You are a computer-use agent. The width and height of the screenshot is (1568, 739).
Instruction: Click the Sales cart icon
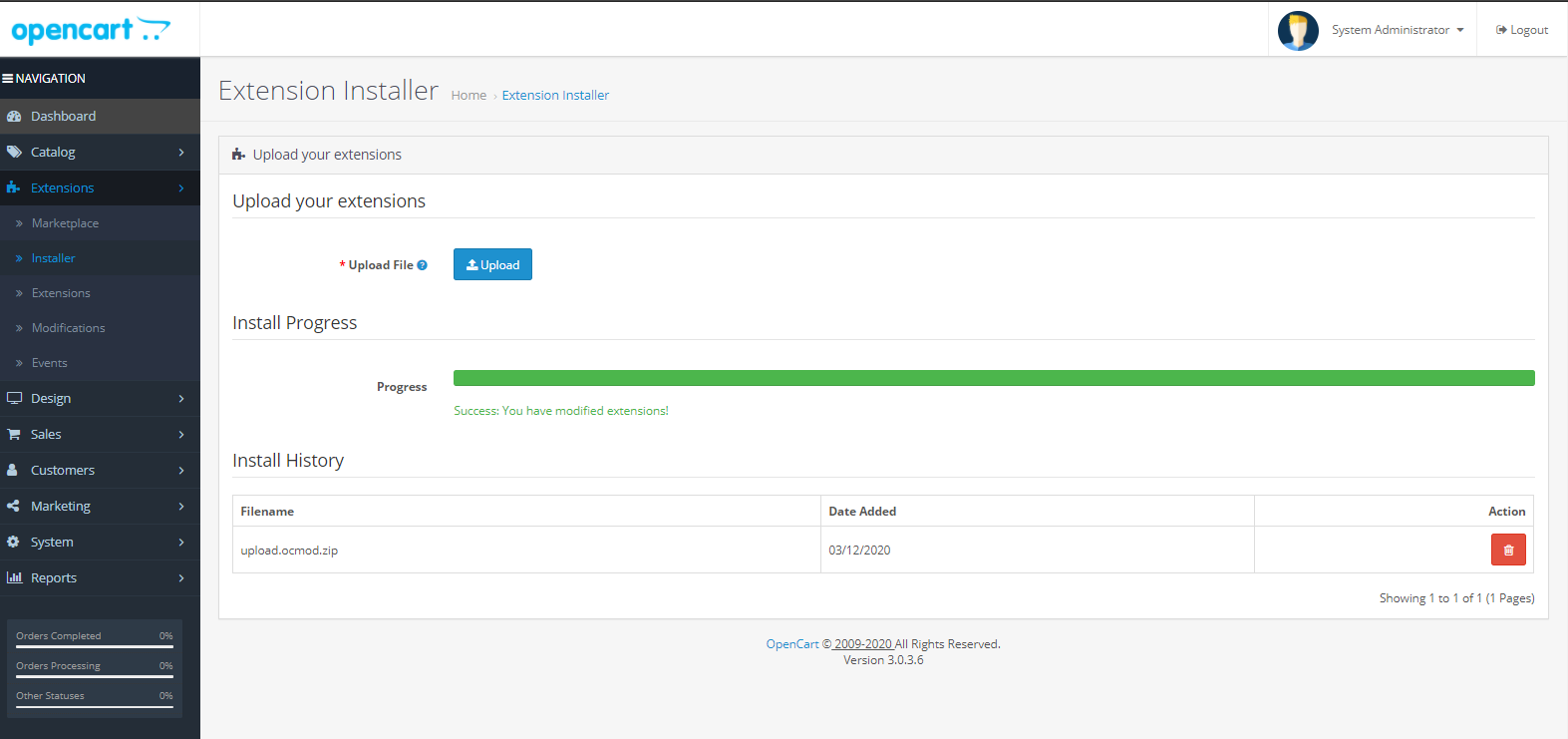click(14, 434)
